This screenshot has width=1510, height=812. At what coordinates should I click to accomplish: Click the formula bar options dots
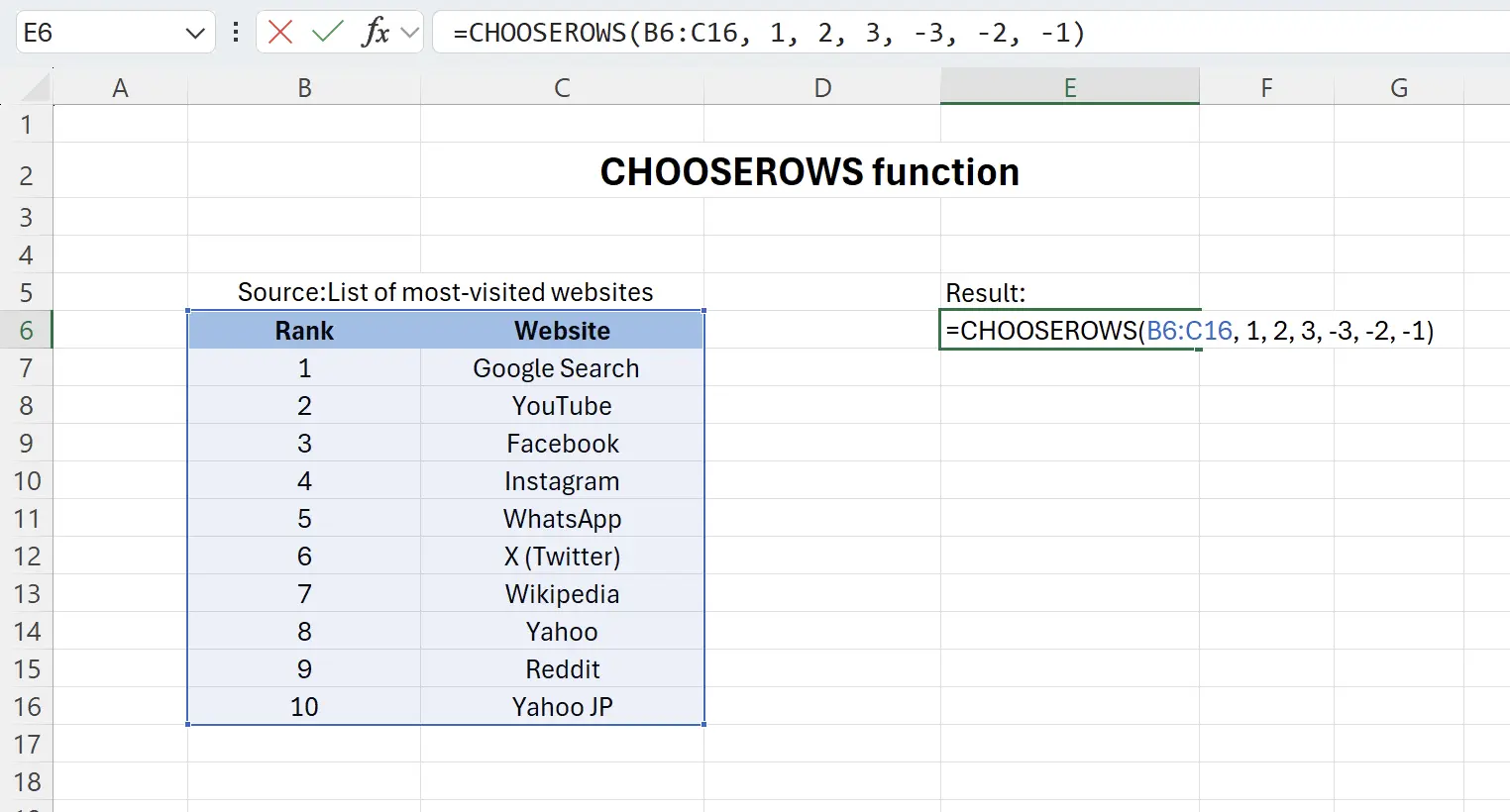236,33
